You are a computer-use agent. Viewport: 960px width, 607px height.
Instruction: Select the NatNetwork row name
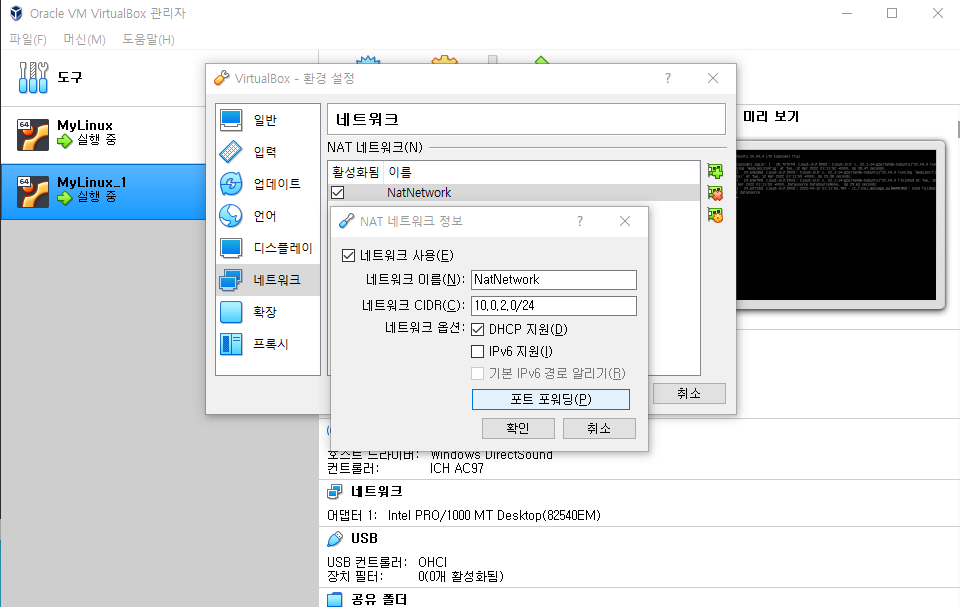[419, 193]
